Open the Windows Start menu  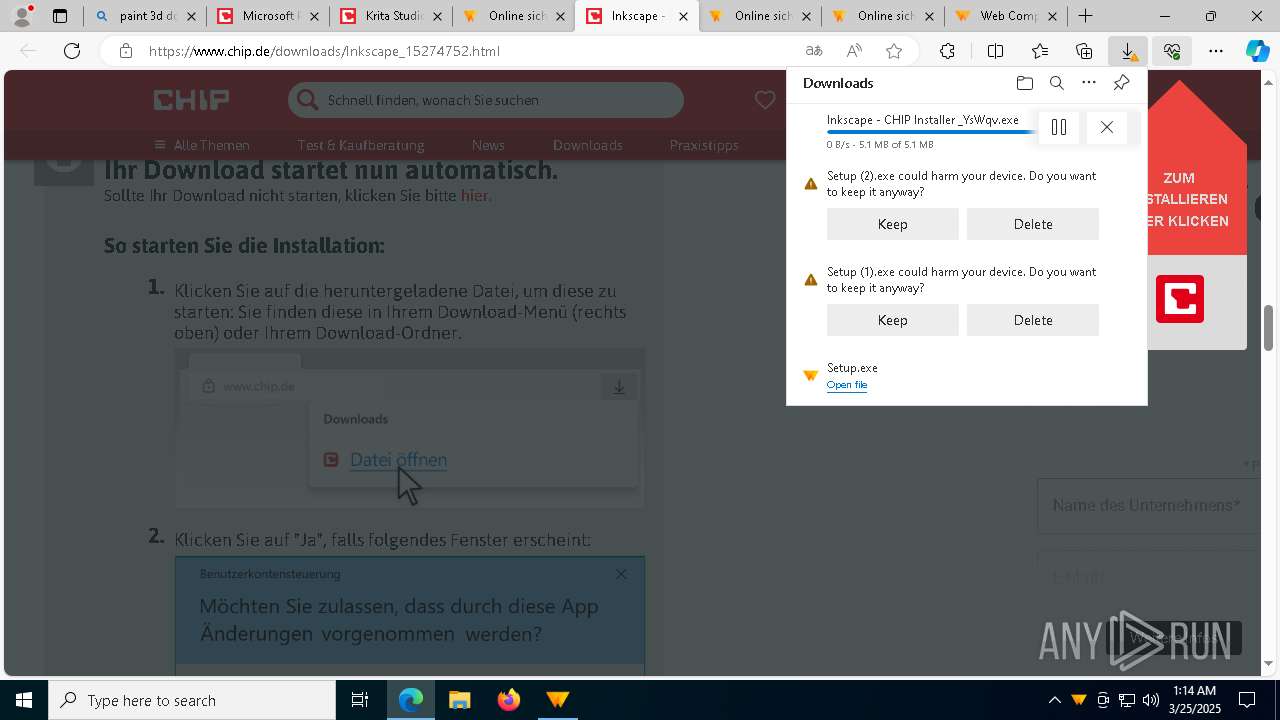pyautogui.click(x=24, y=700)
